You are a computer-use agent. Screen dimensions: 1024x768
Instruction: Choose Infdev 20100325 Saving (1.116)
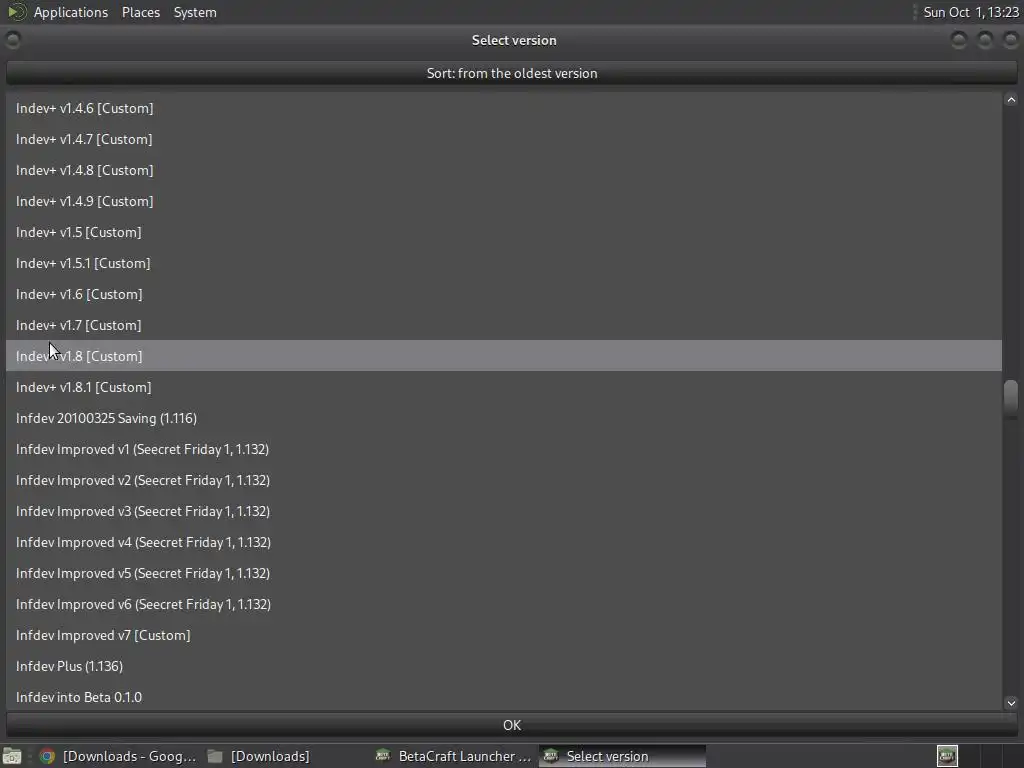tap(504, 418)
